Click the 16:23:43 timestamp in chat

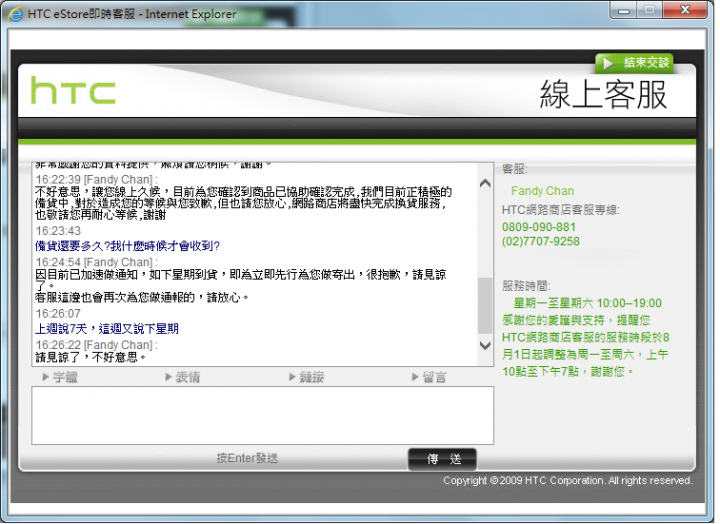58,231
